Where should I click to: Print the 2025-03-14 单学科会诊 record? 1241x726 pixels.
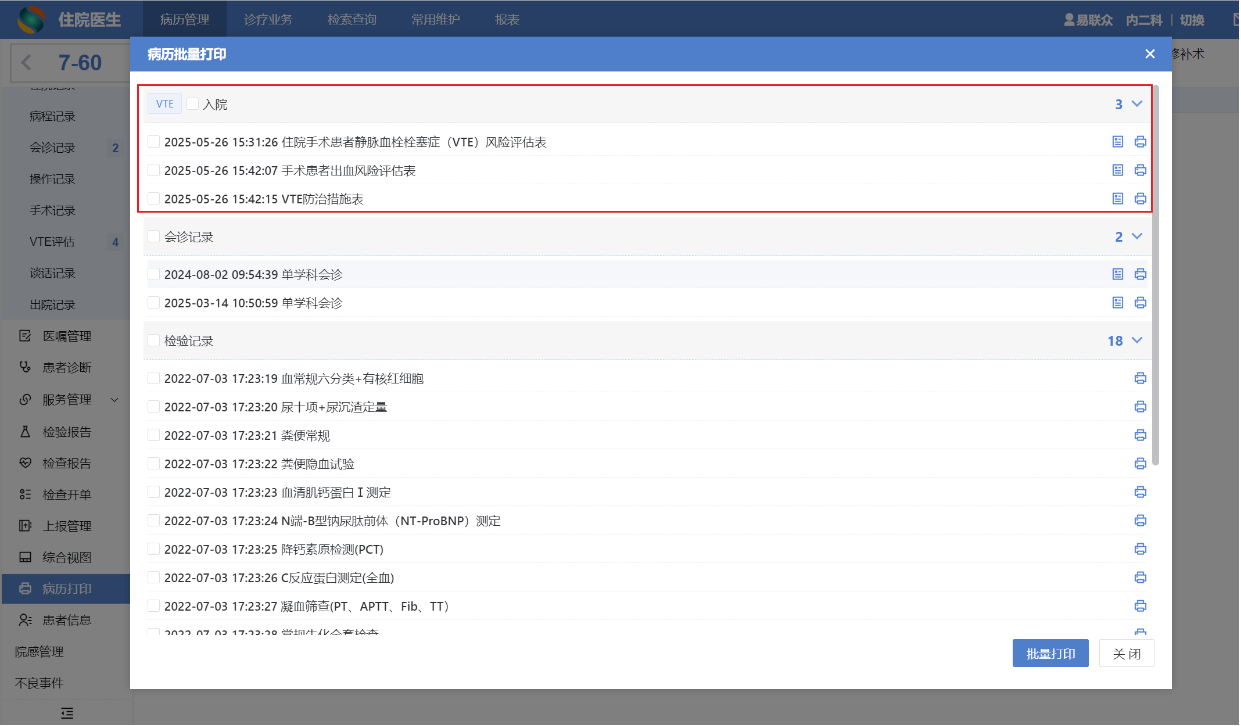click(x=1140, y=302)
